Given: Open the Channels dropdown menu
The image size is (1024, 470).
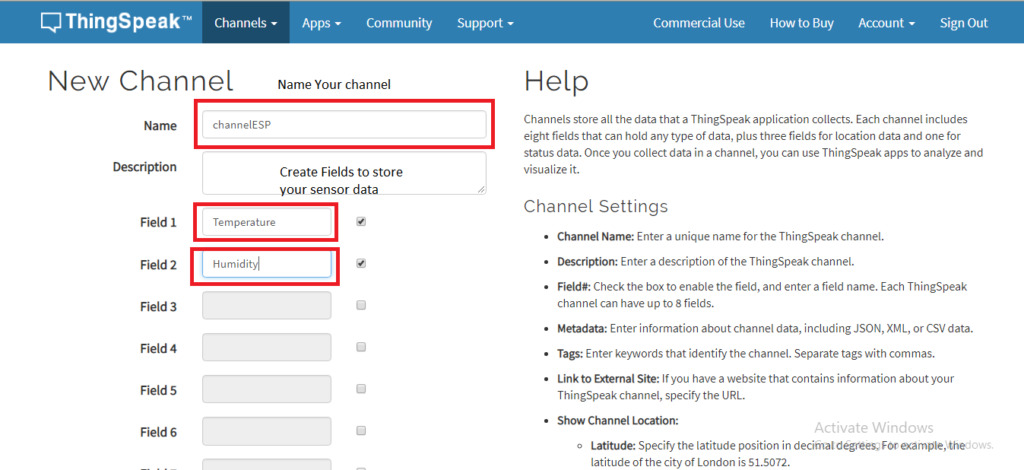Looking at the screenshot, I should point(245,23).
